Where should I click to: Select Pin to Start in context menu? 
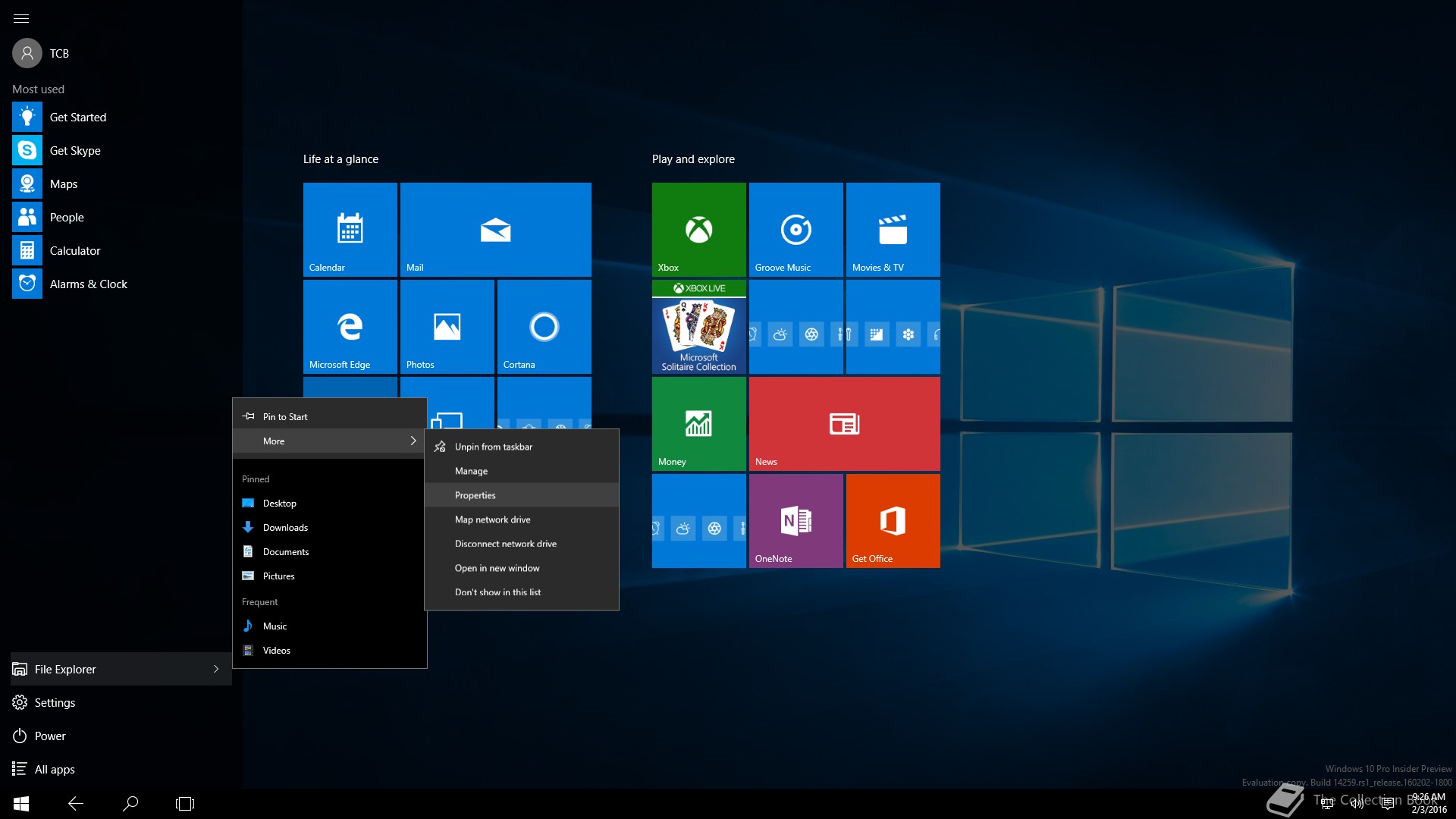click(x=329, y=416)
